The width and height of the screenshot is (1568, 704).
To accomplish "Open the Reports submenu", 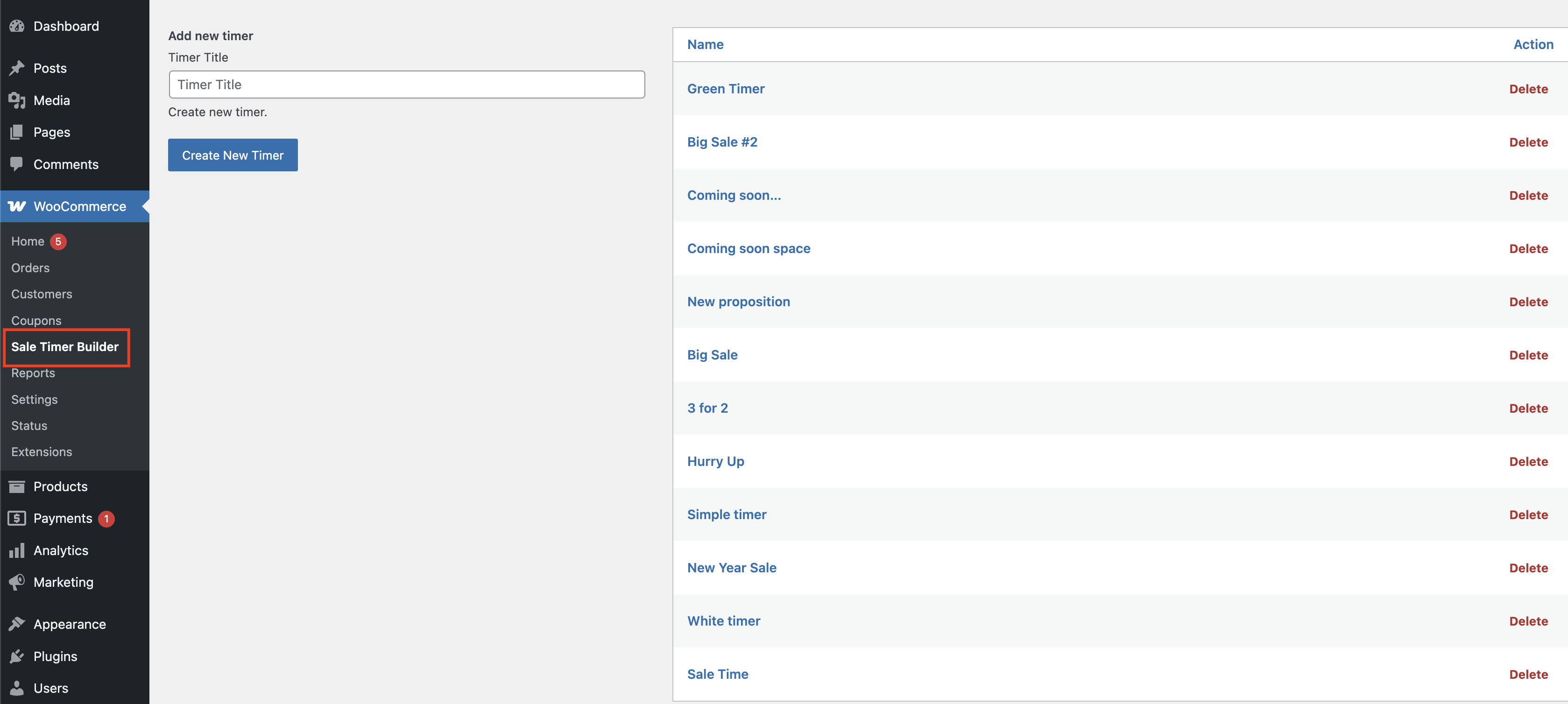I will 33,373.
